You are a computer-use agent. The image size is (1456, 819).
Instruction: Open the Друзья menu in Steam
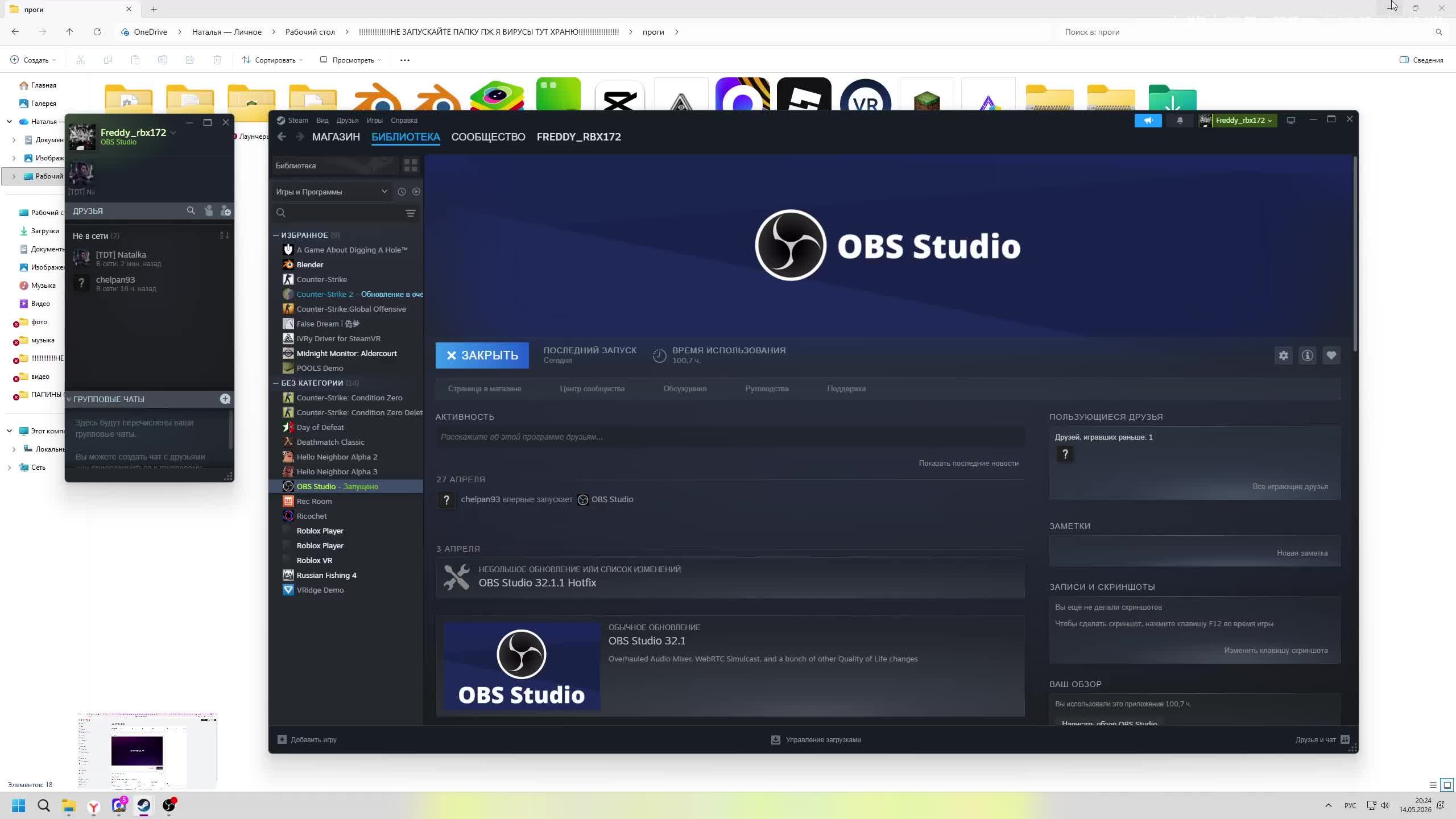coord(348,121)
